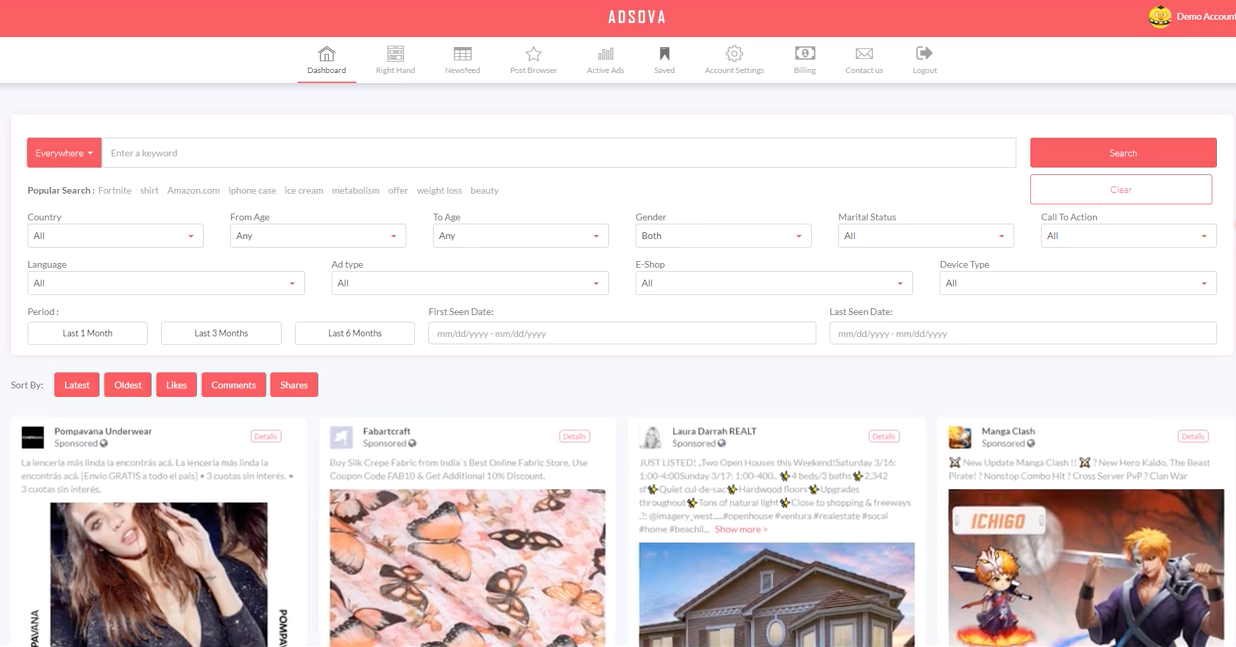Viewport: 1236px width, 647px height.
Task: Click the ice cream popular search term
Action: pos(304,190)
